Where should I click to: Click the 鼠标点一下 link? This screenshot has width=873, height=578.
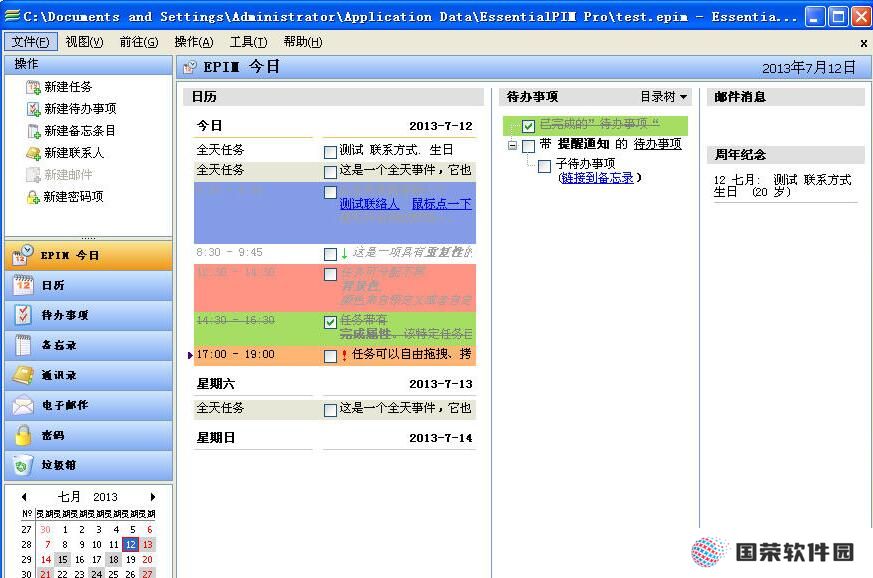(x=441, y=204)
